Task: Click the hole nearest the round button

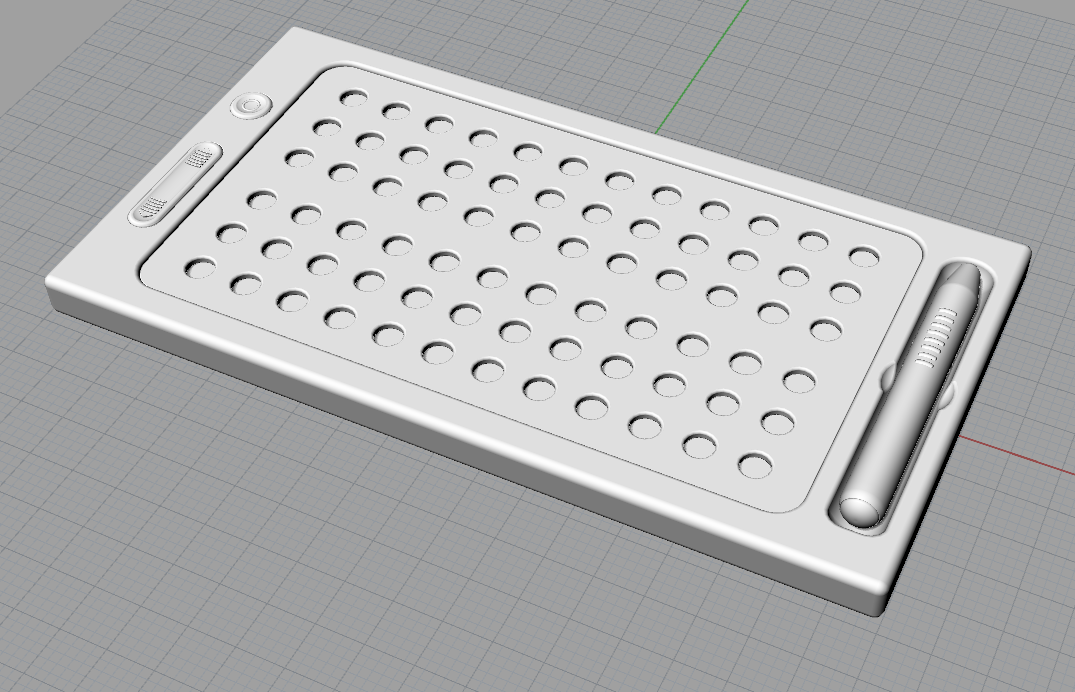Action: pos(354,98)
